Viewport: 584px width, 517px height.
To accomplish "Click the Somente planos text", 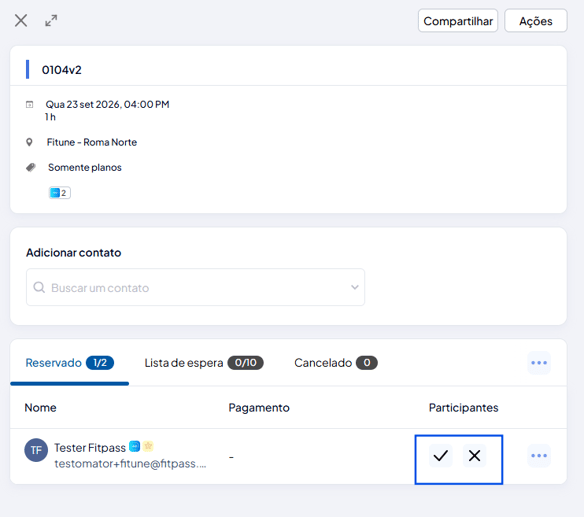I will 85,167.
